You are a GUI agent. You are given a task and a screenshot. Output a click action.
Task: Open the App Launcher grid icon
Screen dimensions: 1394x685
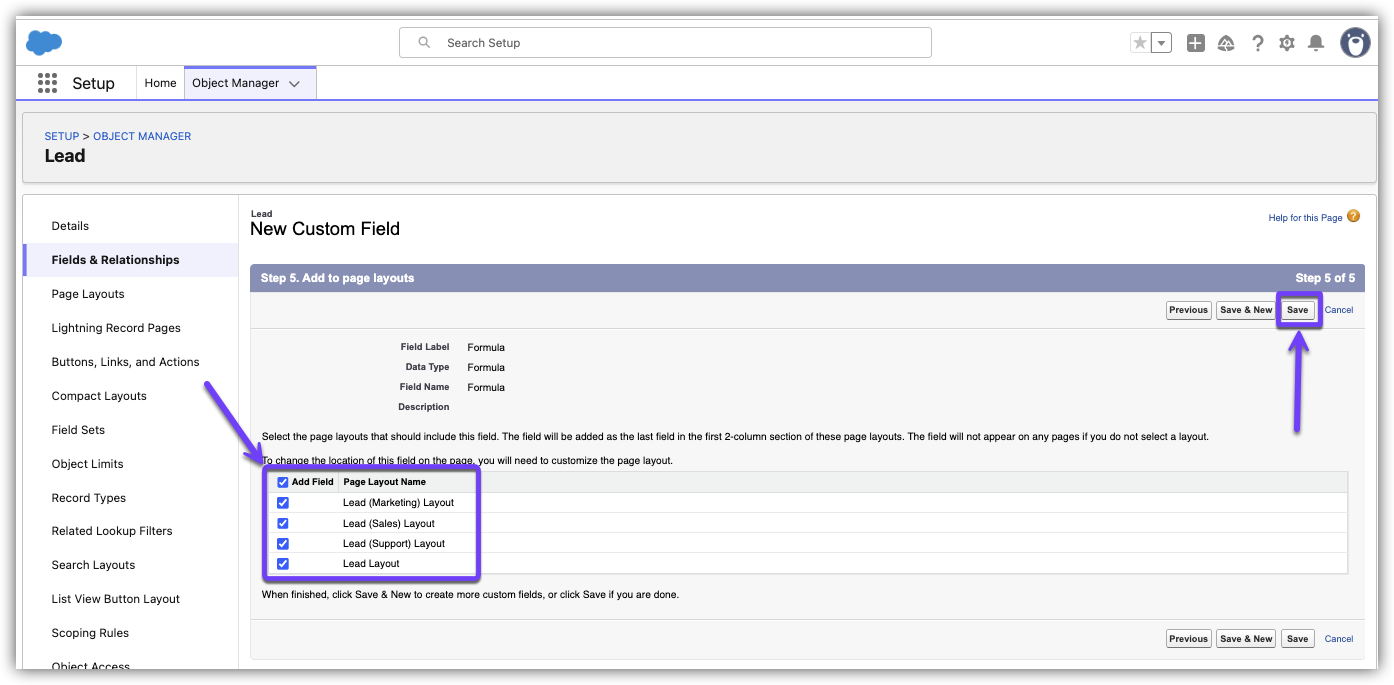pyautogui.click(x=47, y=83)
